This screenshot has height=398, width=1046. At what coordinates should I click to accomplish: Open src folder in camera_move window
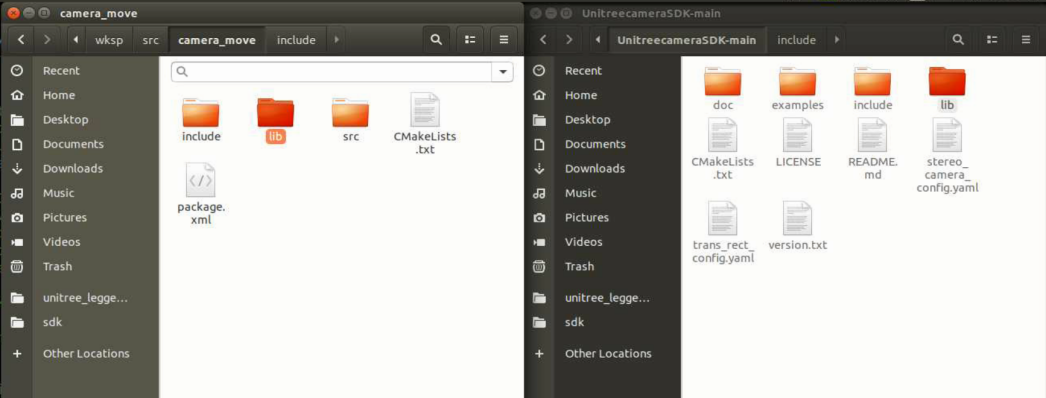[x=351, y=120]
